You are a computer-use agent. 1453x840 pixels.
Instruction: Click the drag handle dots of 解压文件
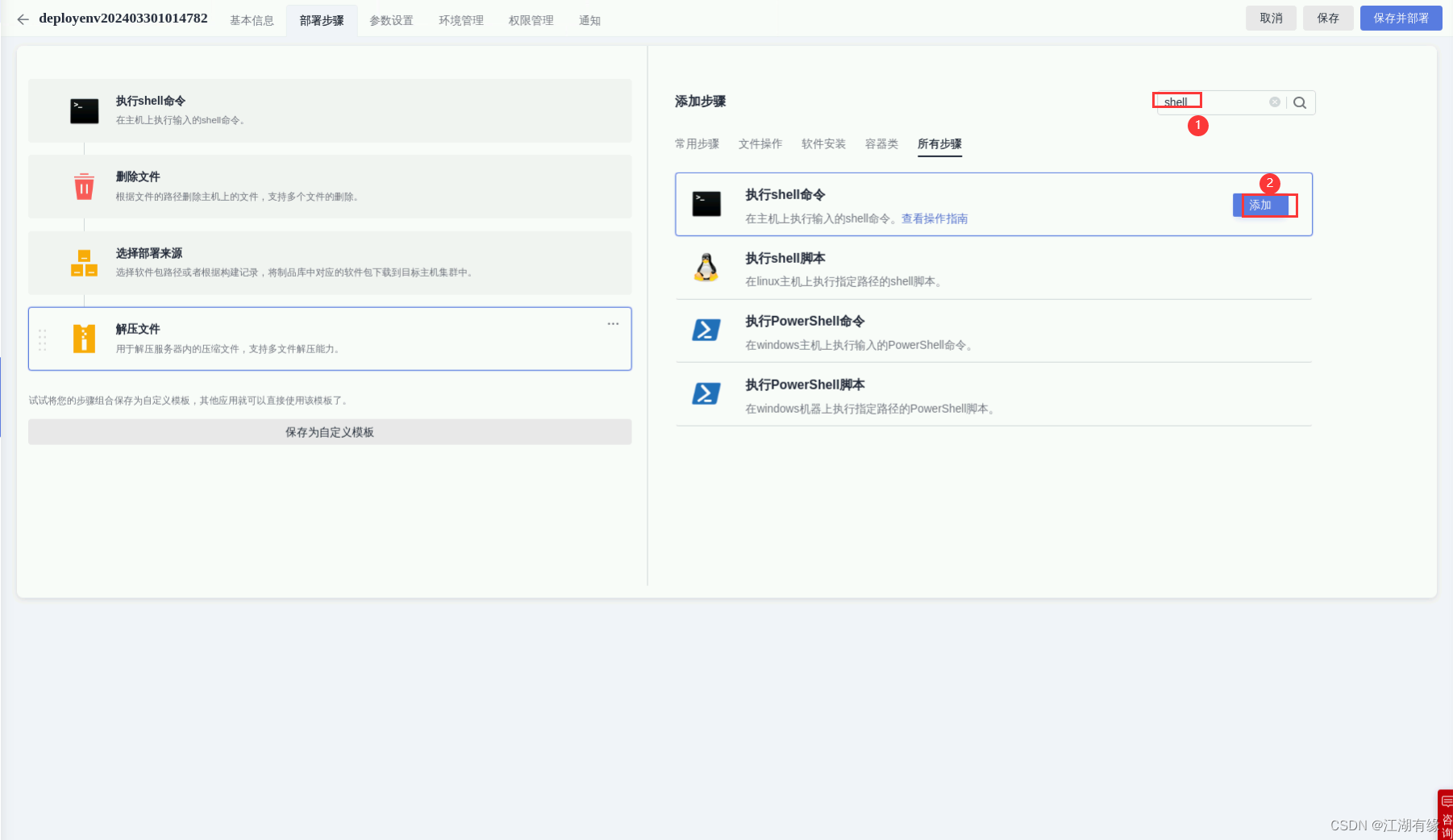[43, 339]
